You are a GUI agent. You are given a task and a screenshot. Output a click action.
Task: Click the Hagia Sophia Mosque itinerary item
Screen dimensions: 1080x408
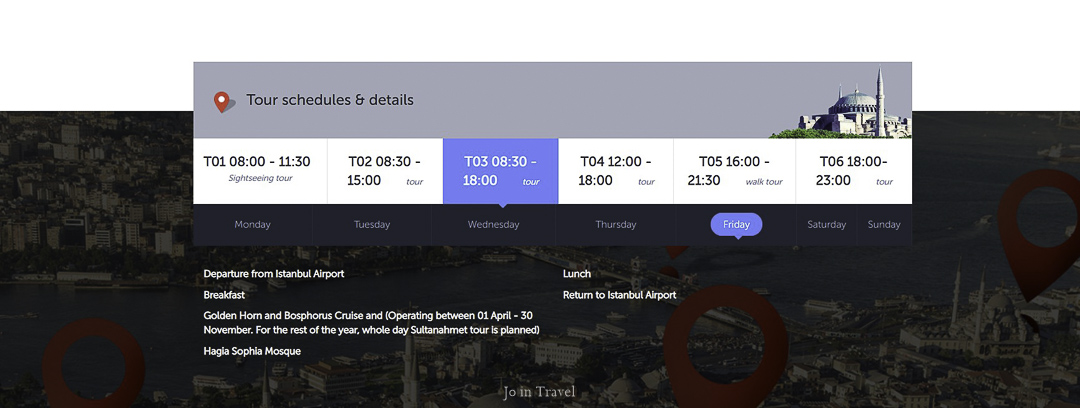252,352
